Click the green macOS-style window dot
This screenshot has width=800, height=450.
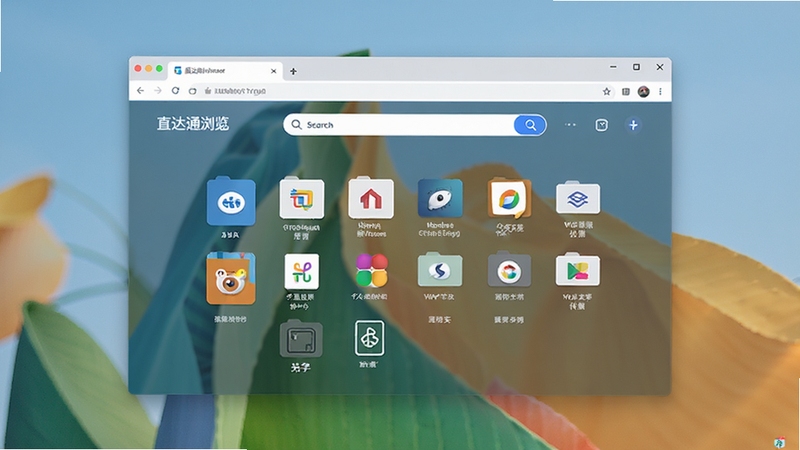[x=159, y=68]
